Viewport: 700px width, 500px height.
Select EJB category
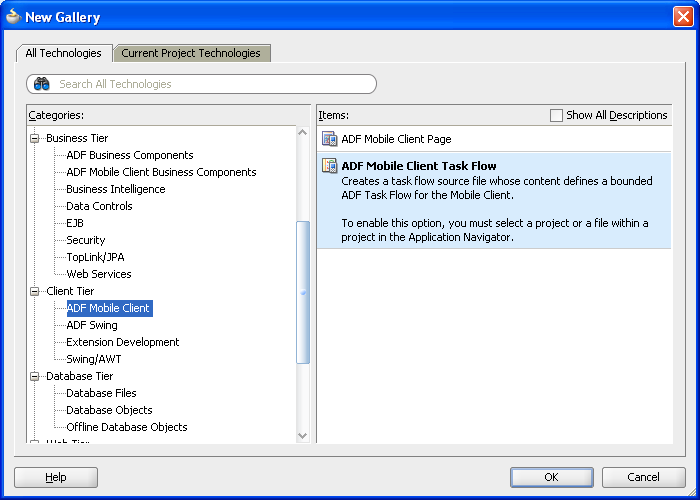[x=75, y=223]
